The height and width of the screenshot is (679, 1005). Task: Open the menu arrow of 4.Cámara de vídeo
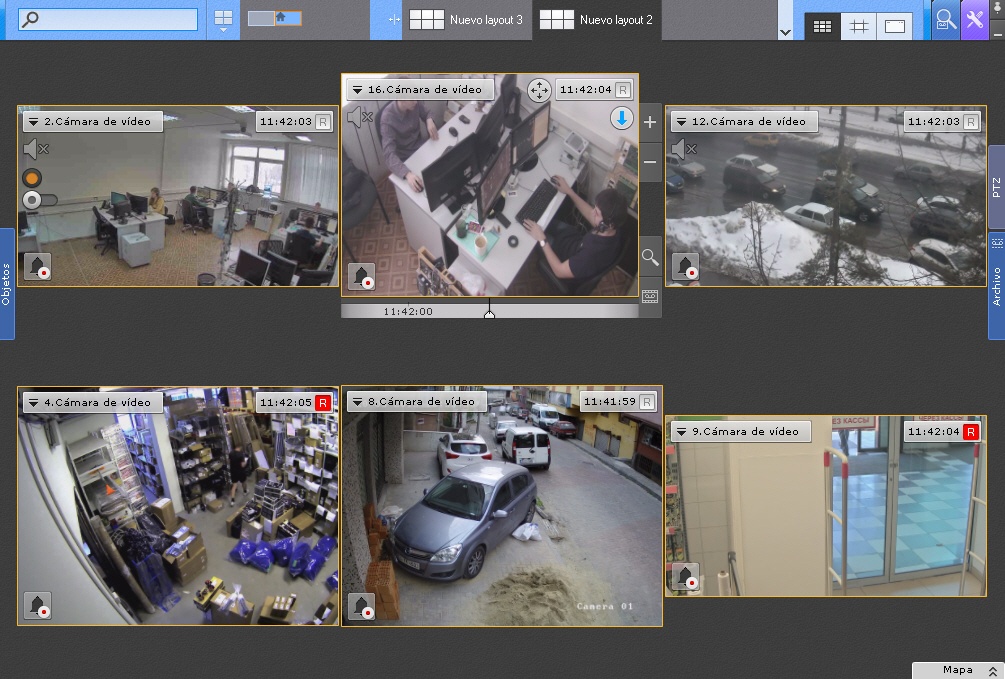[33, 403]
